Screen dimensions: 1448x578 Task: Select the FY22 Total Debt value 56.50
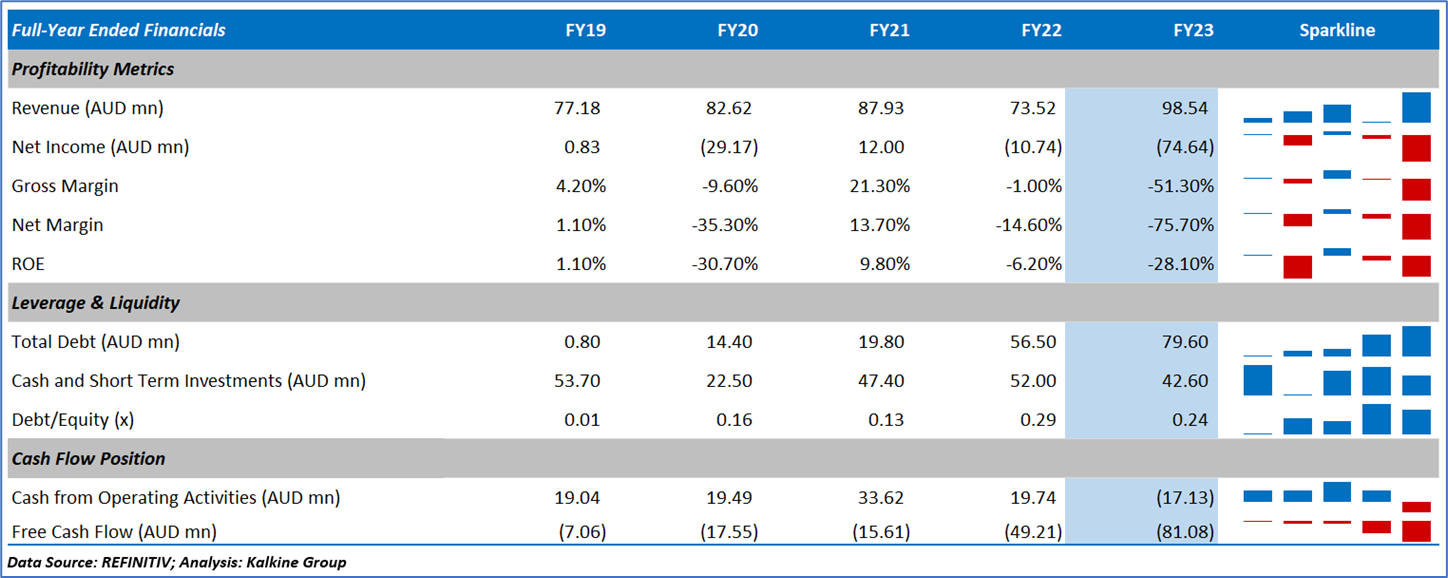pyautogui.click(x=1035, y=342)
